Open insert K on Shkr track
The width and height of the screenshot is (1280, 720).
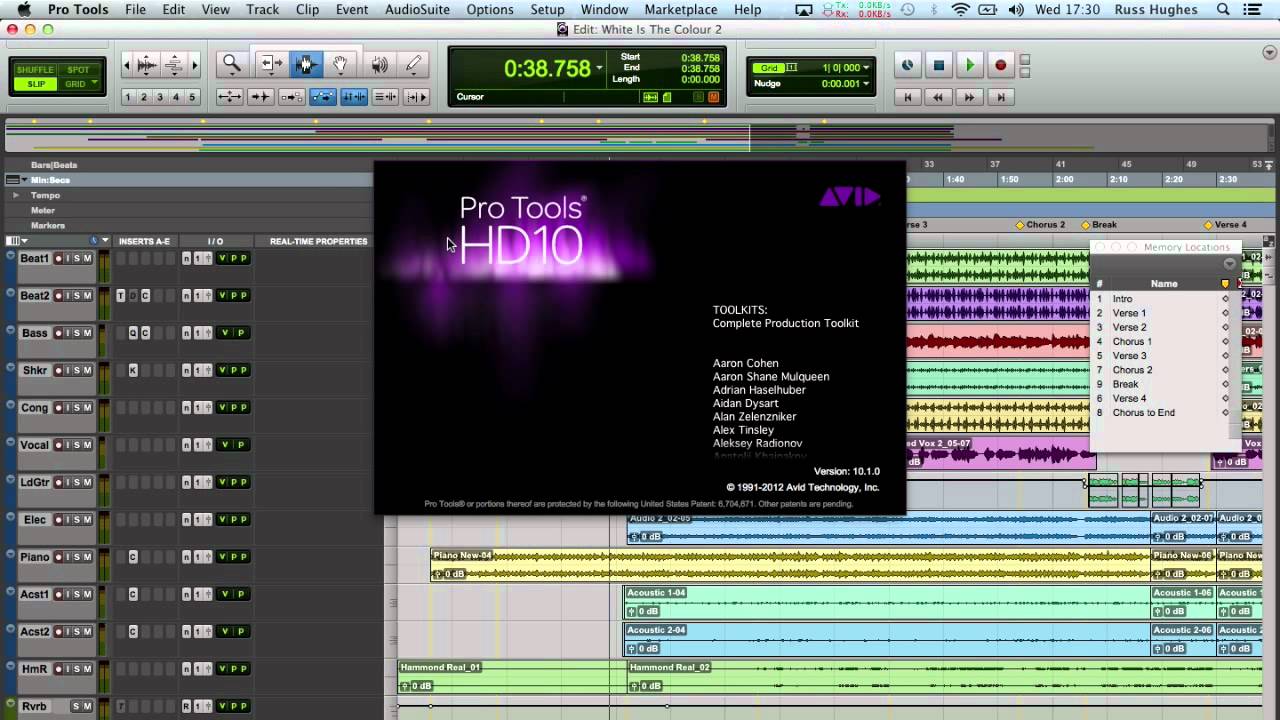coord(133,371)
